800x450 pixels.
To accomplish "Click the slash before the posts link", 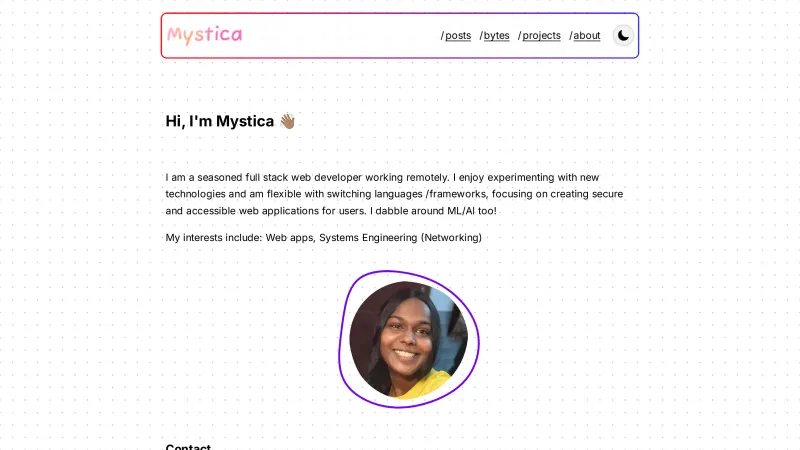I will click(442, 36).
